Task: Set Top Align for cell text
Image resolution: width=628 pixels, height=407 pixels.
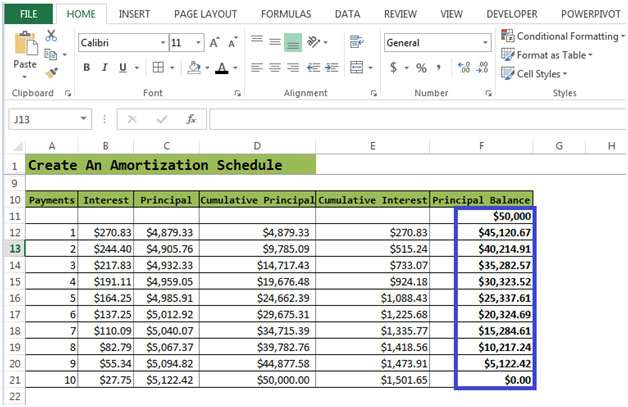Action: (x=257, y=40)
